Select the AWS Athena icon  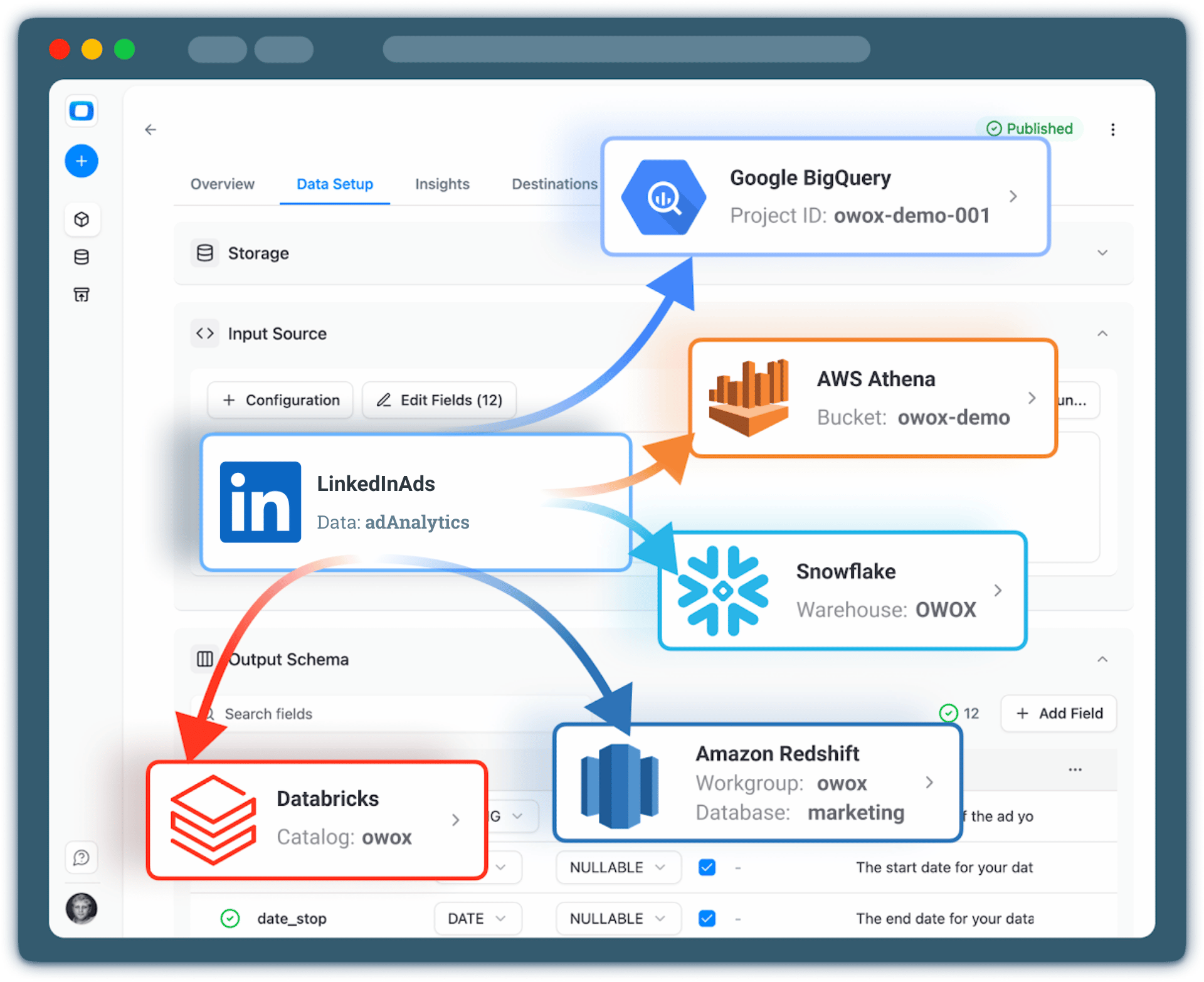click(x=749, y=397)
